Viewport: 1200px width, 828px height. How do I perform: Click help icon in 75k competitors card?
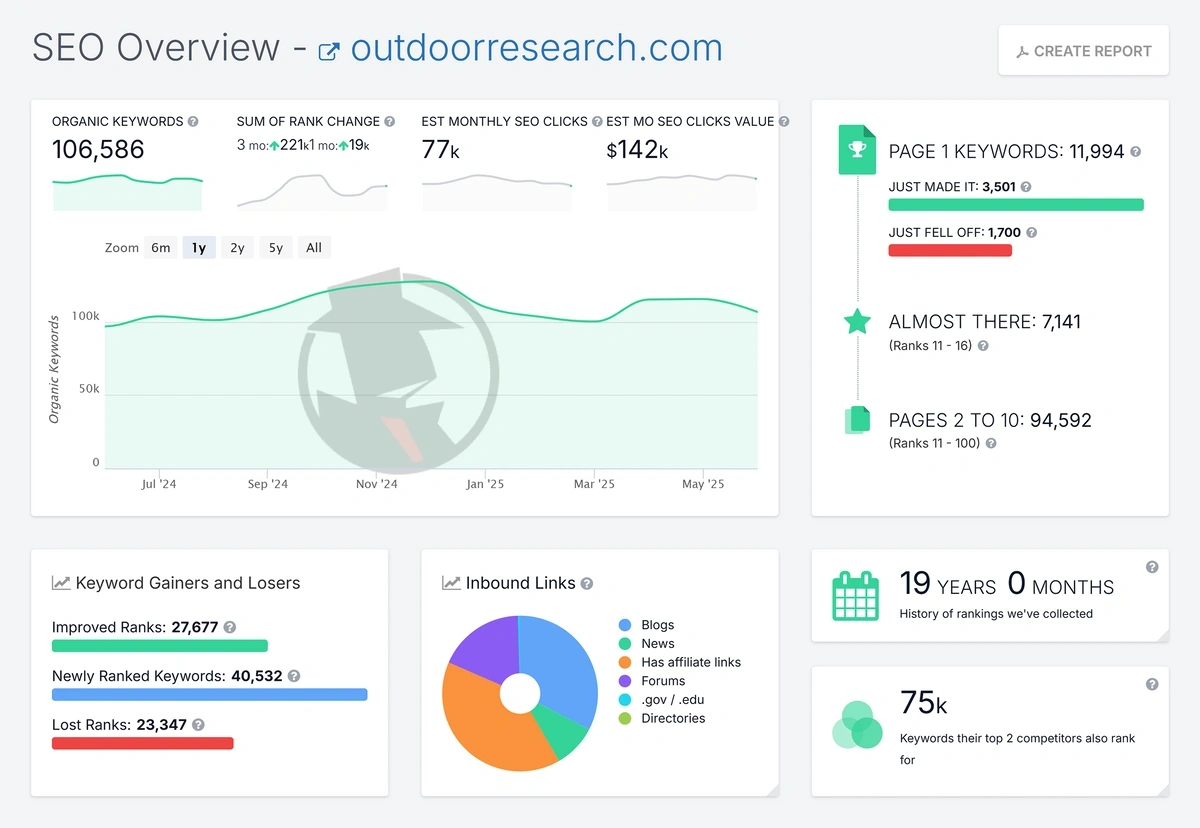[1152, 685]
